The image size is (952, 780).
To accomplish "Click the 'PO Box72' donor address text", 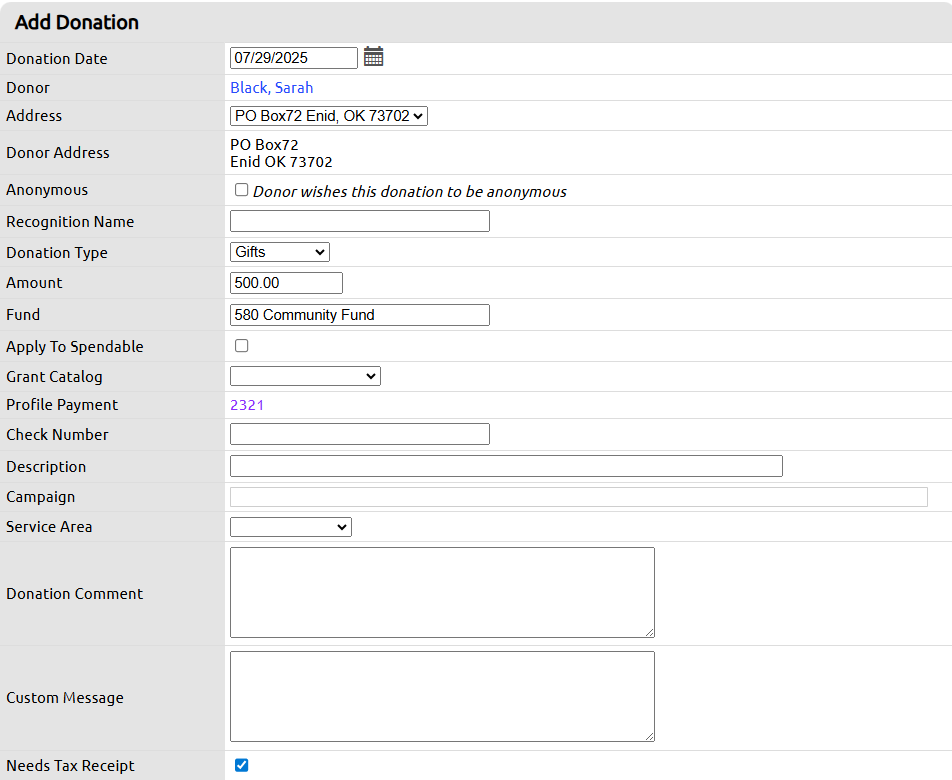I will click(x=264, y=145).
